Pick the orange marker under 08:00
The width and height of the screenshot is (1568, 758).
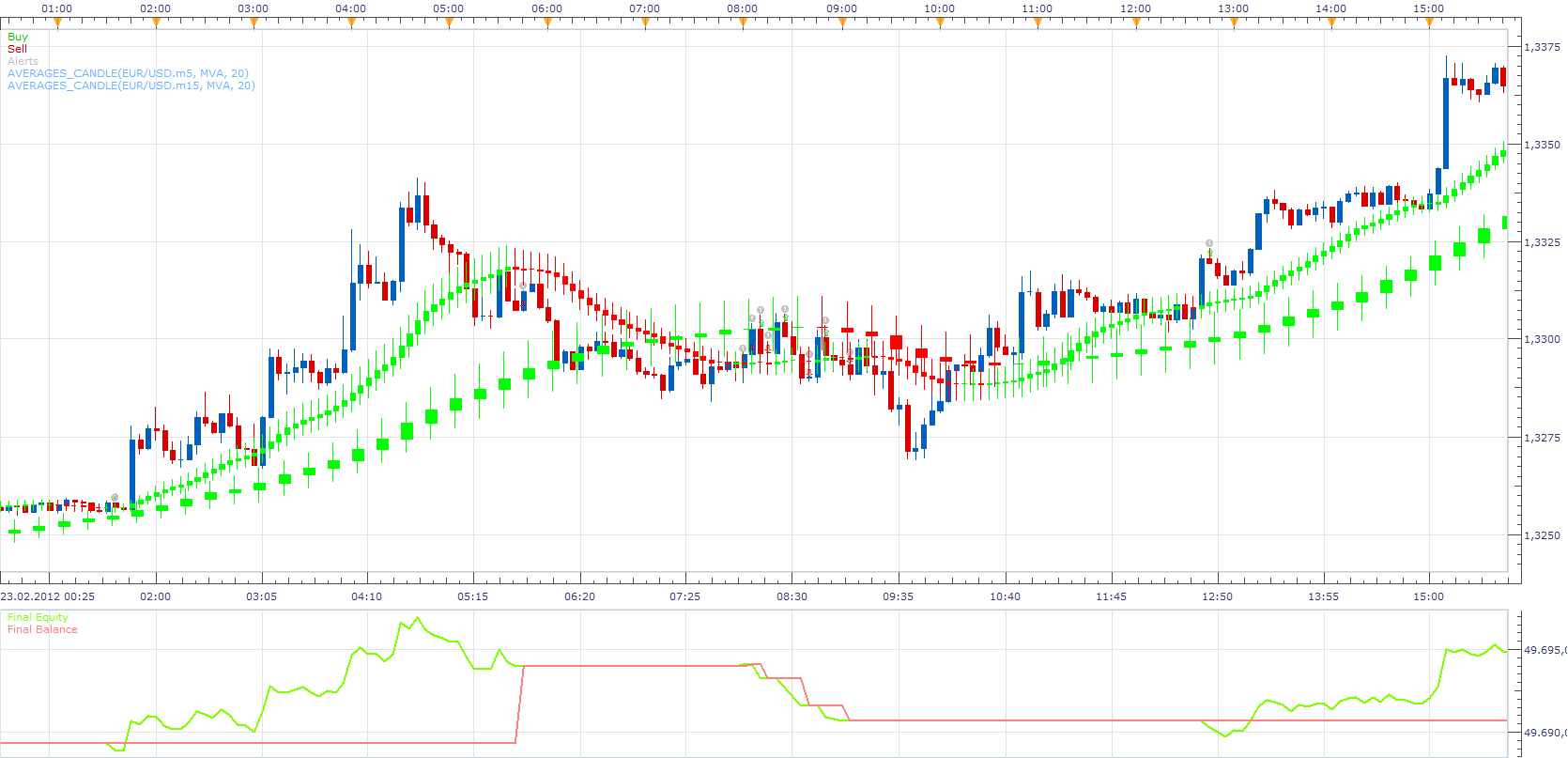(x=743, y=23)
